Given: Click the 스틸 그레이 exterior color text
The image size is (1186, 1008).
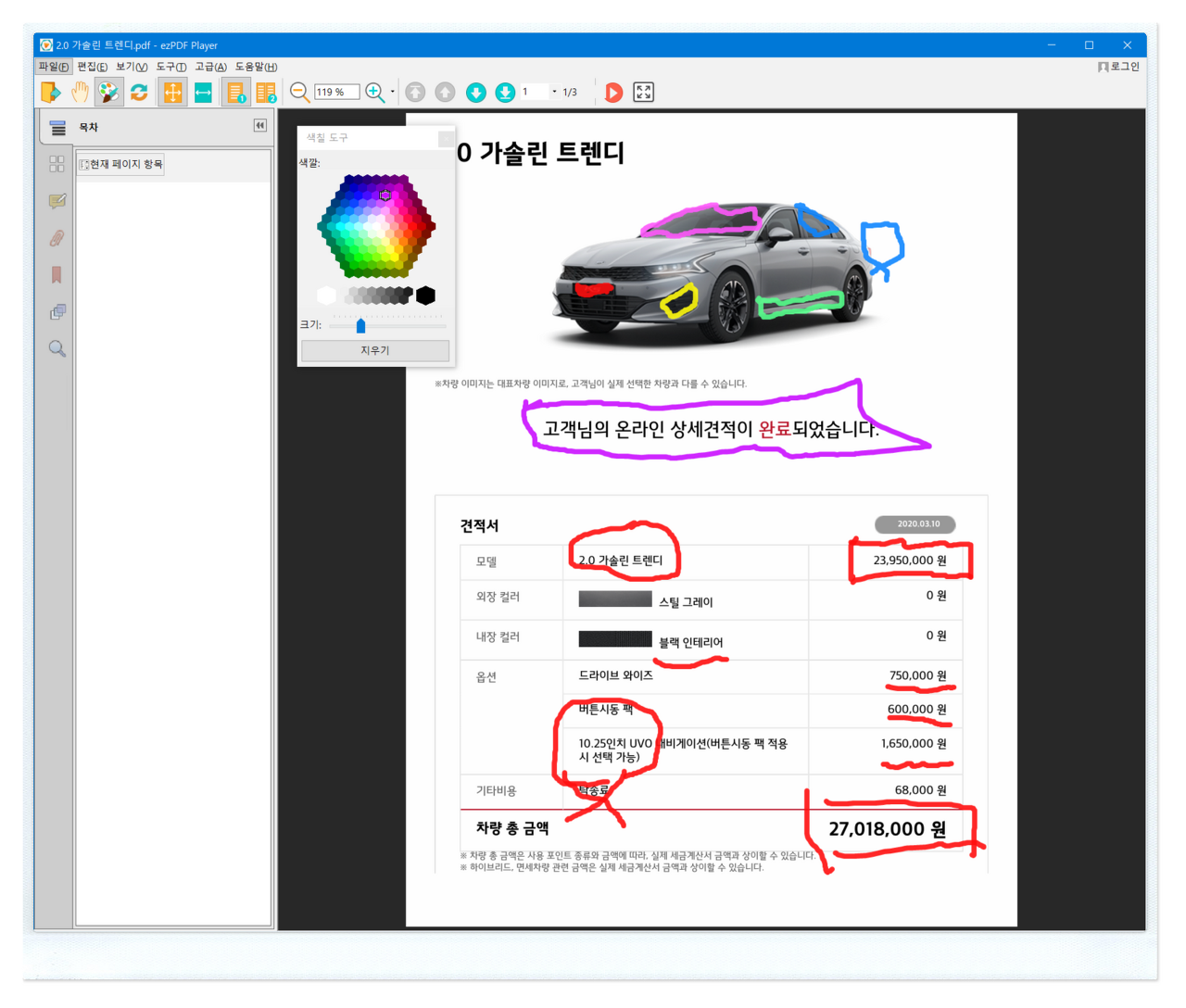Looking at the screenshot, I should point(686,602).
